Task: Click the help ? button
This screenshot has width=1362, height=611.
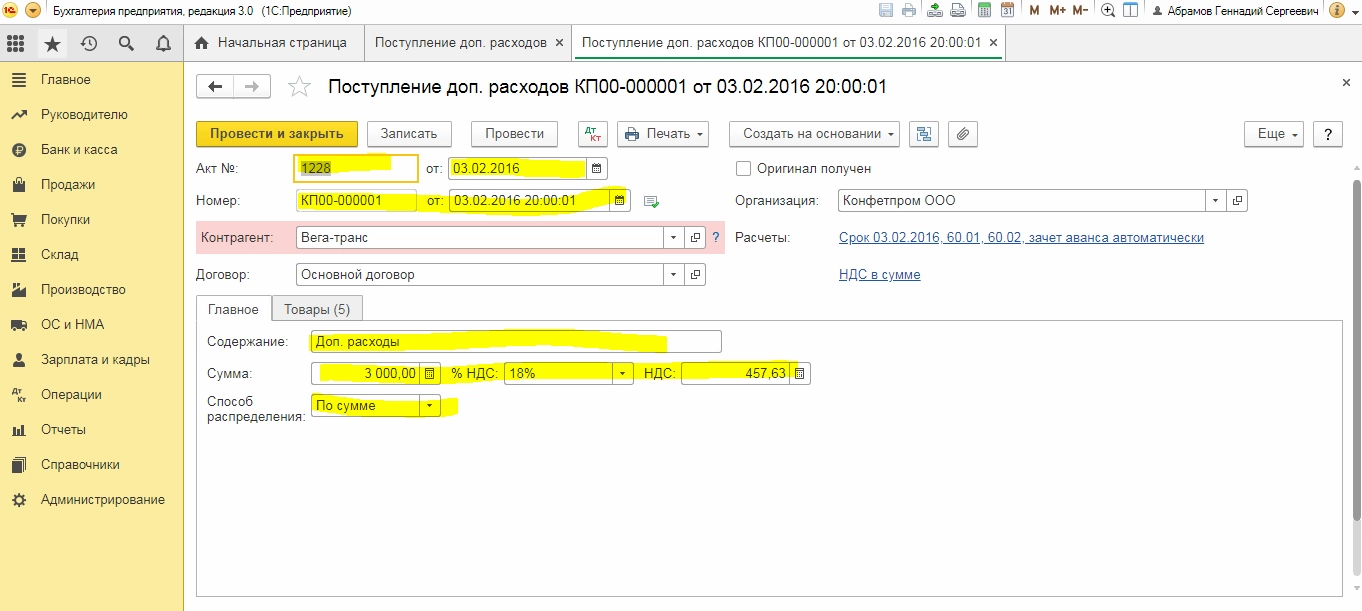Action: (1327, 134)
